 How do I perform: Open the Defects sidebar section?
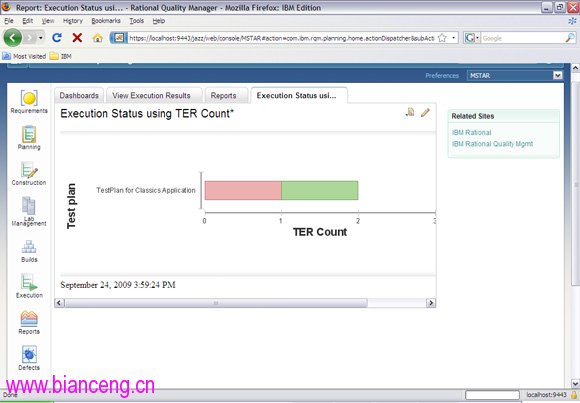point(29,358)
